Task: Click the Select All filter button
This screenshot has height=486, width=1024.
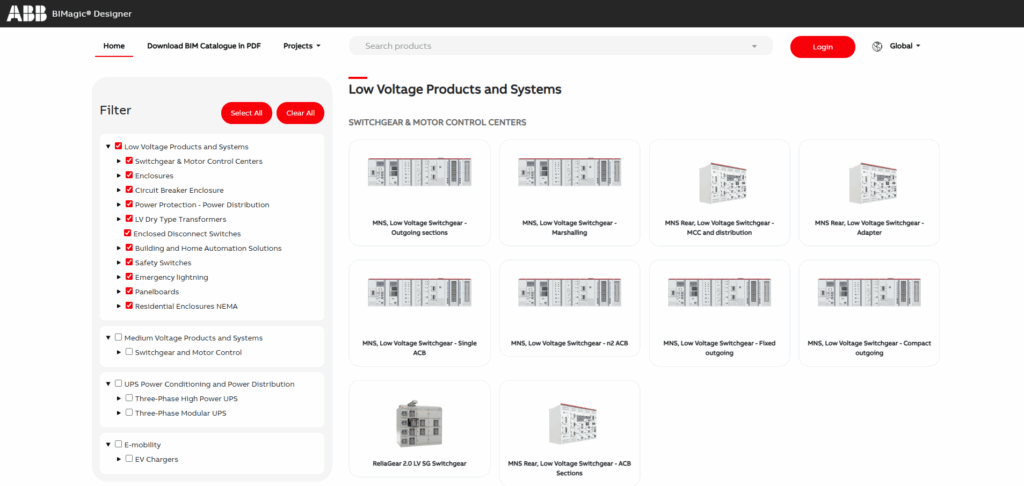Action: click(246, 113)
